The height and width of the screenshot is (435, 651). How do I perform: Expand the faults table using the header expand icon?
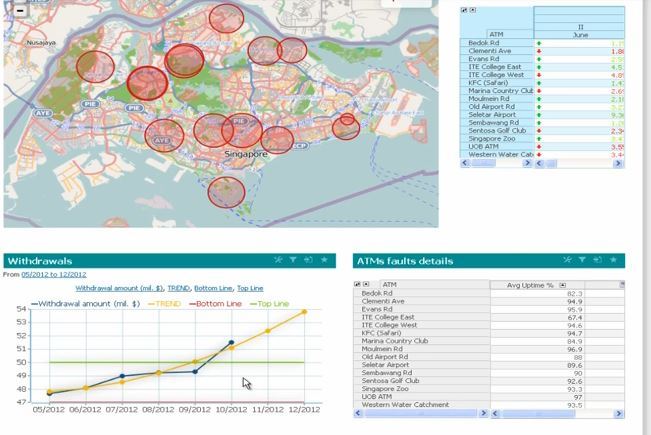point(366,285)
